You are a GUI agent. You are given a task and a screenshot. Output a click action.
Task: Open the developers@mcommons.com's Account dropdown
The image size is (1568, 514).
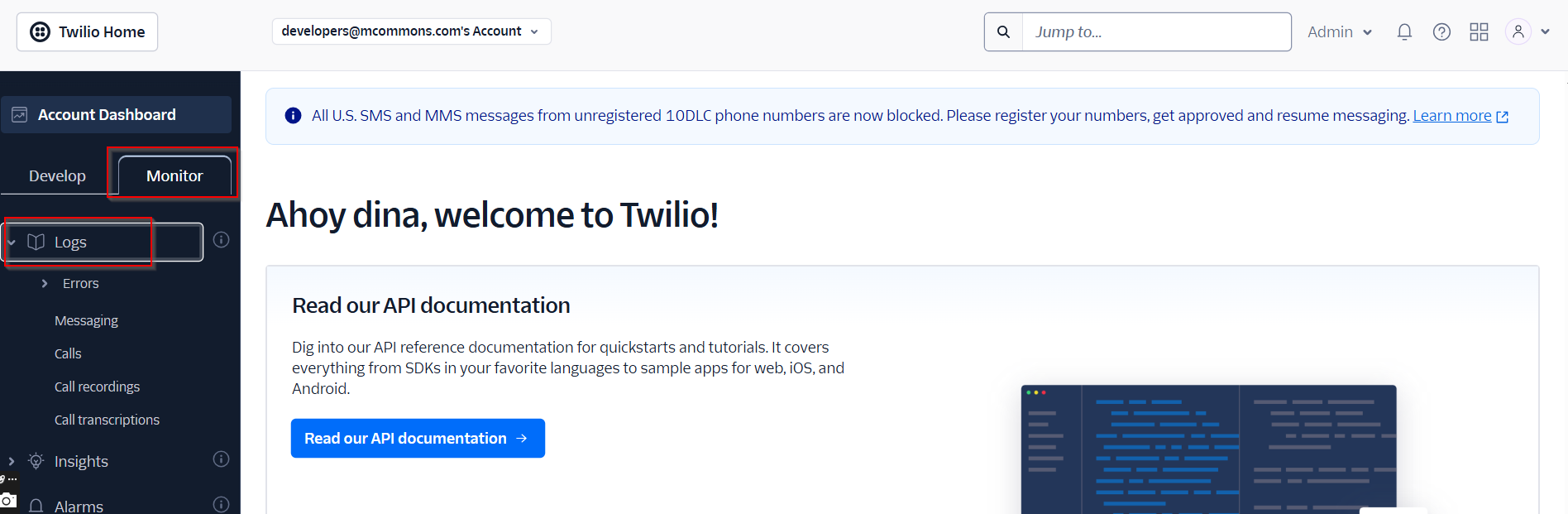pyautogui.click(x=411, y=31)
